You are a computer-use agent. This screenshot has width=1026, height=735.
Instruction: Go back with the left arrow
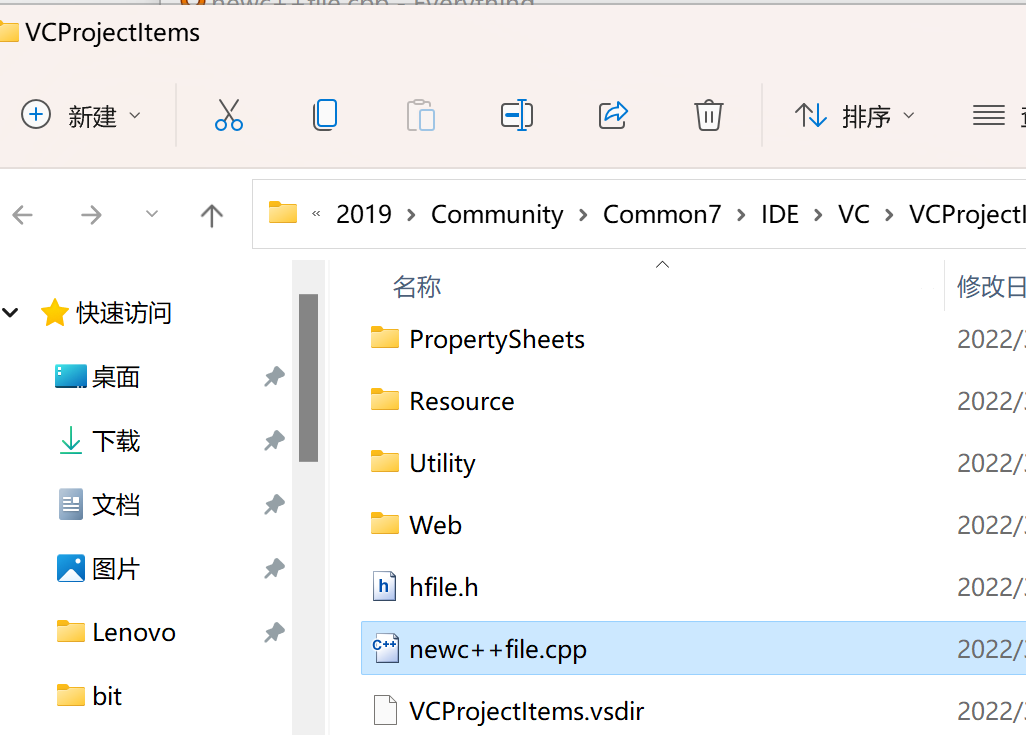23,215
